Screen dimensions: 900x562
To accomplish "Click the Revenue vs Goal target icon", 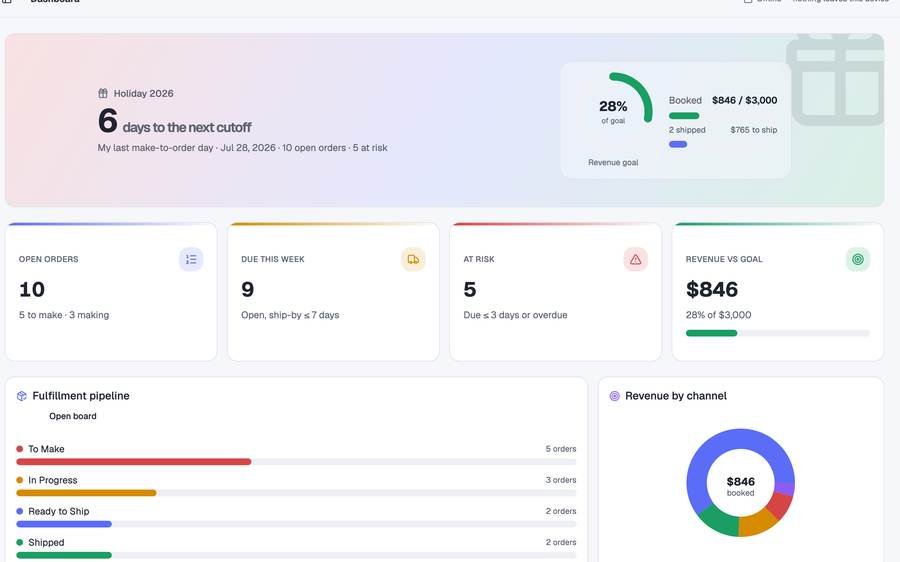I will pos(858,259).
